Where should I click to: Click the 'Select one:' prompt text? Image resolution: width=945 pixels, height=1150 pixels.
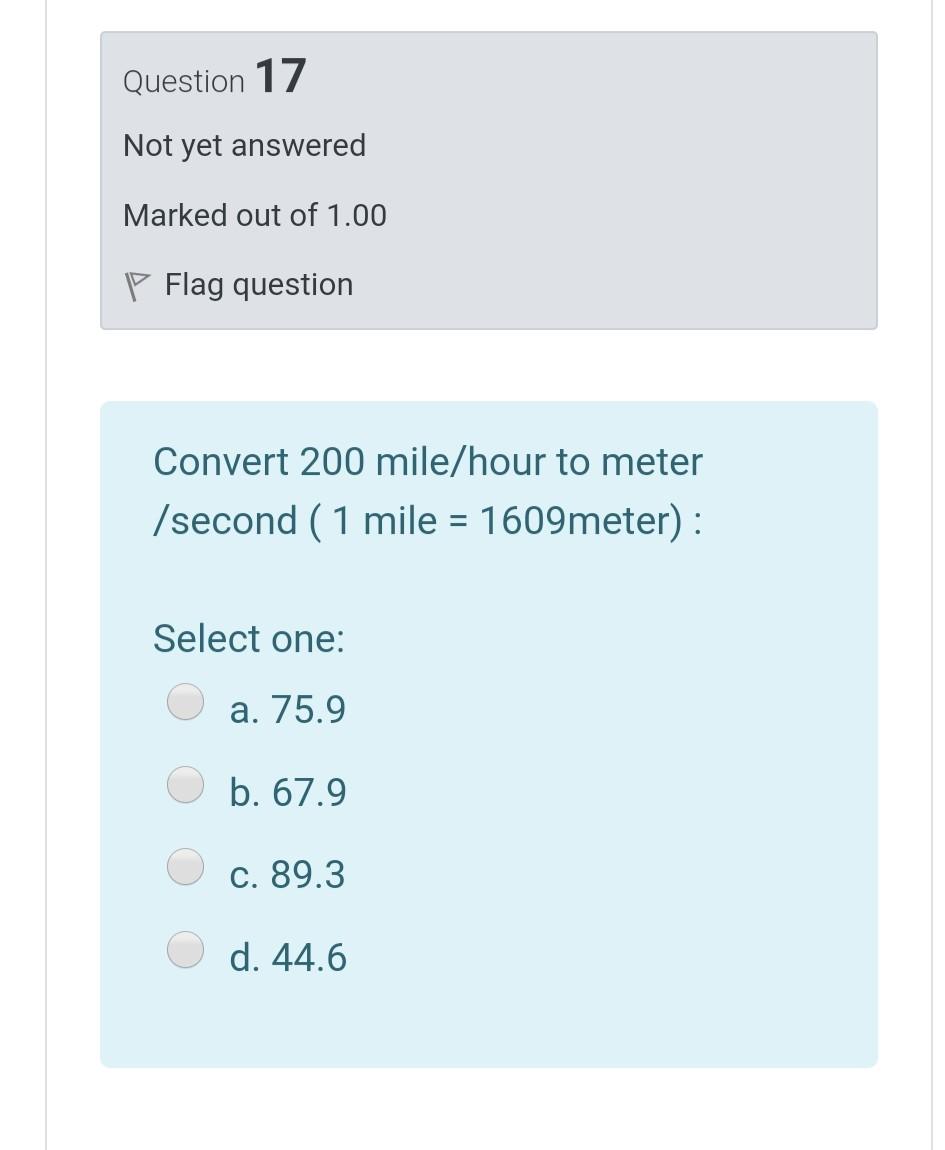tap(249, 638)
